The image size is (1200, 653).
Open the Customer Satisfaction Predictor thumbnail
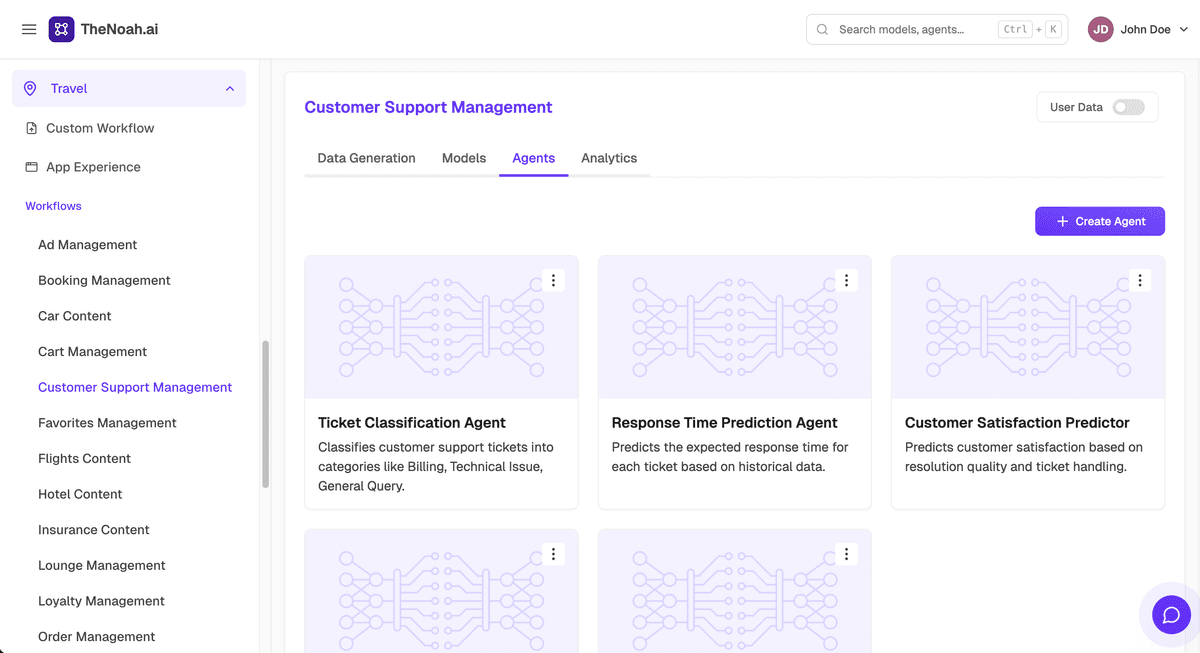click(x=1028, y=328)
